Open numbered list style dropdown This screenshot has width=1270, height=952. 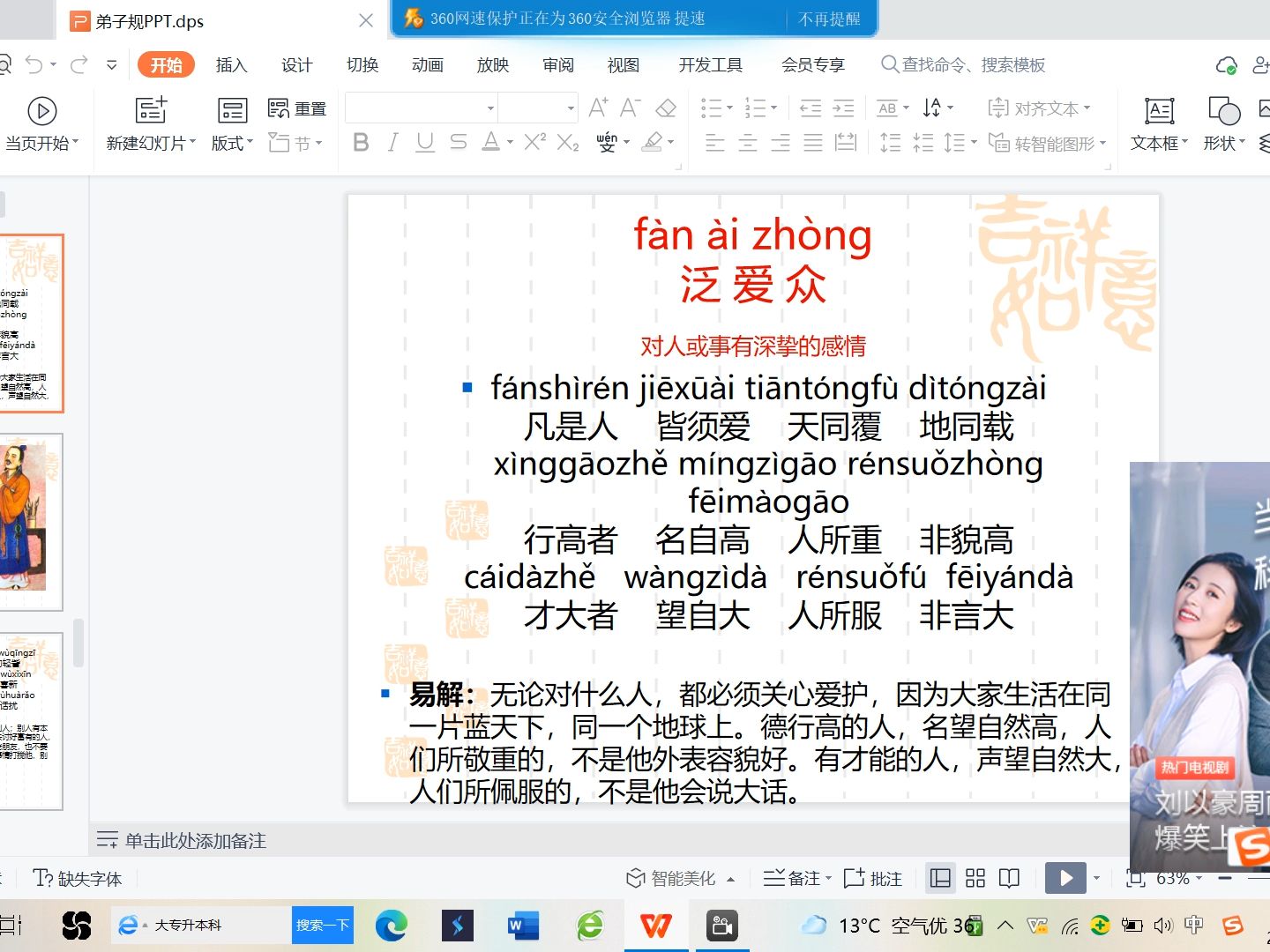[x=773, y=108]
